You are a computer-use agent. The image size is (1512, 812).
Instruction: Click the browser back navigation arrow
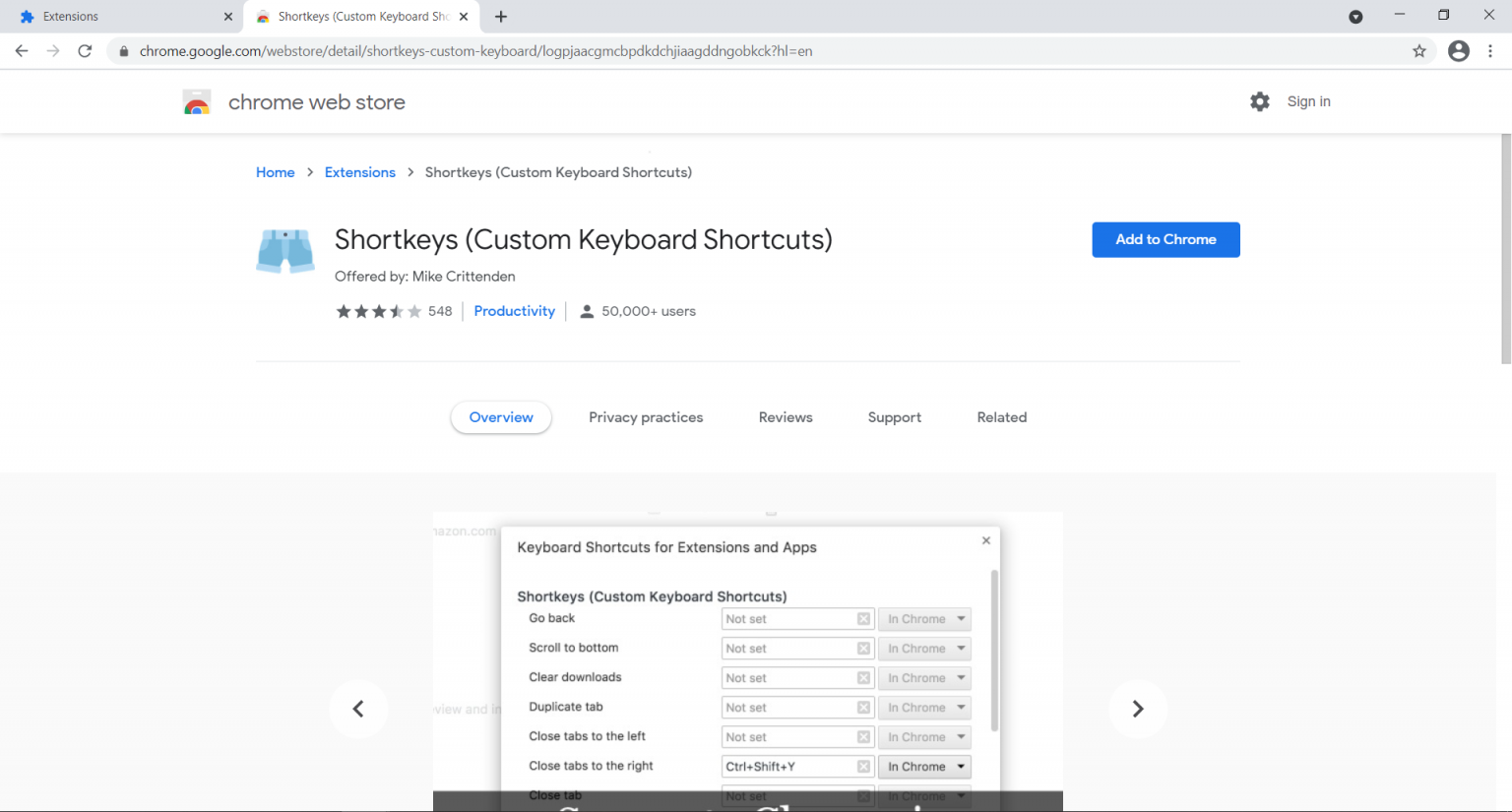(x=22, y=50)
